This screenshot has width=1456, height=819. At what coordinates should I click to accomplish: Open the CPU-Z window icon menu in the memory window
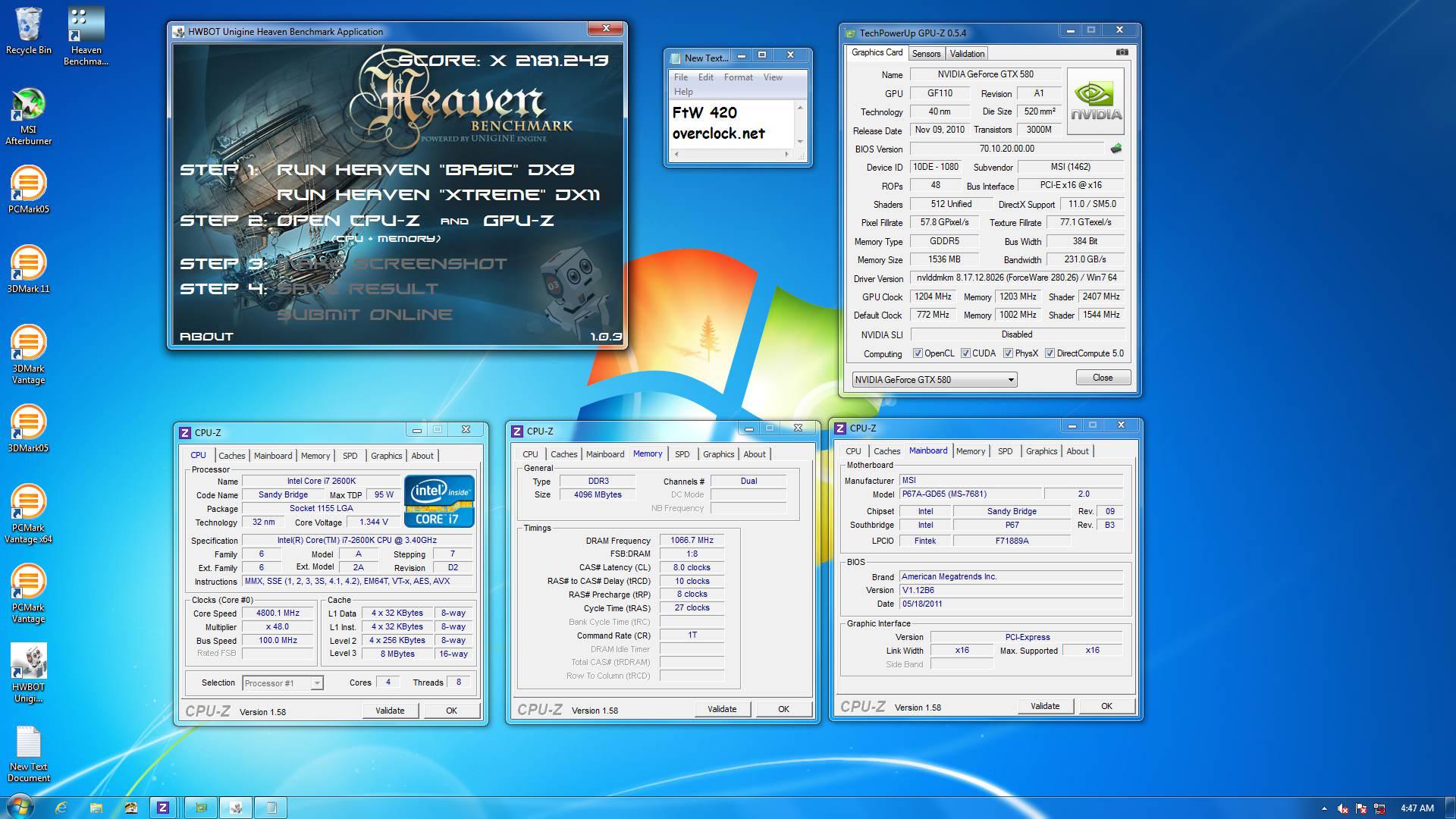click(x=517, y=431)
